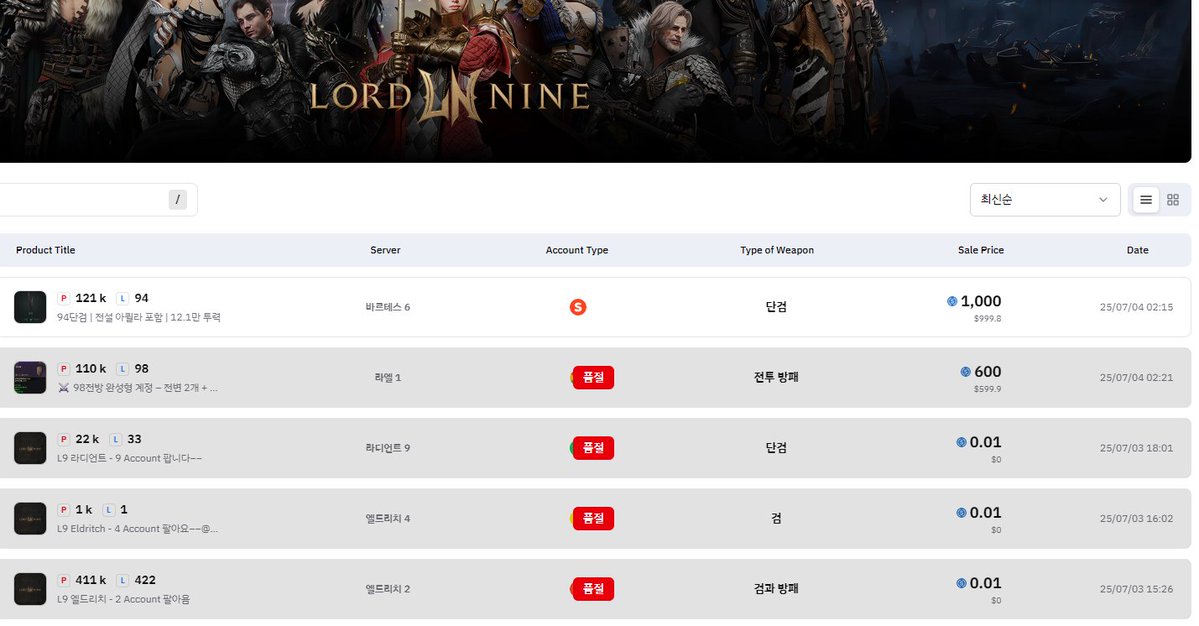The image size is (1199, 626).
Task: Click the coin icon next to 600
Action: pyautogui.click(x=966, y=371)
